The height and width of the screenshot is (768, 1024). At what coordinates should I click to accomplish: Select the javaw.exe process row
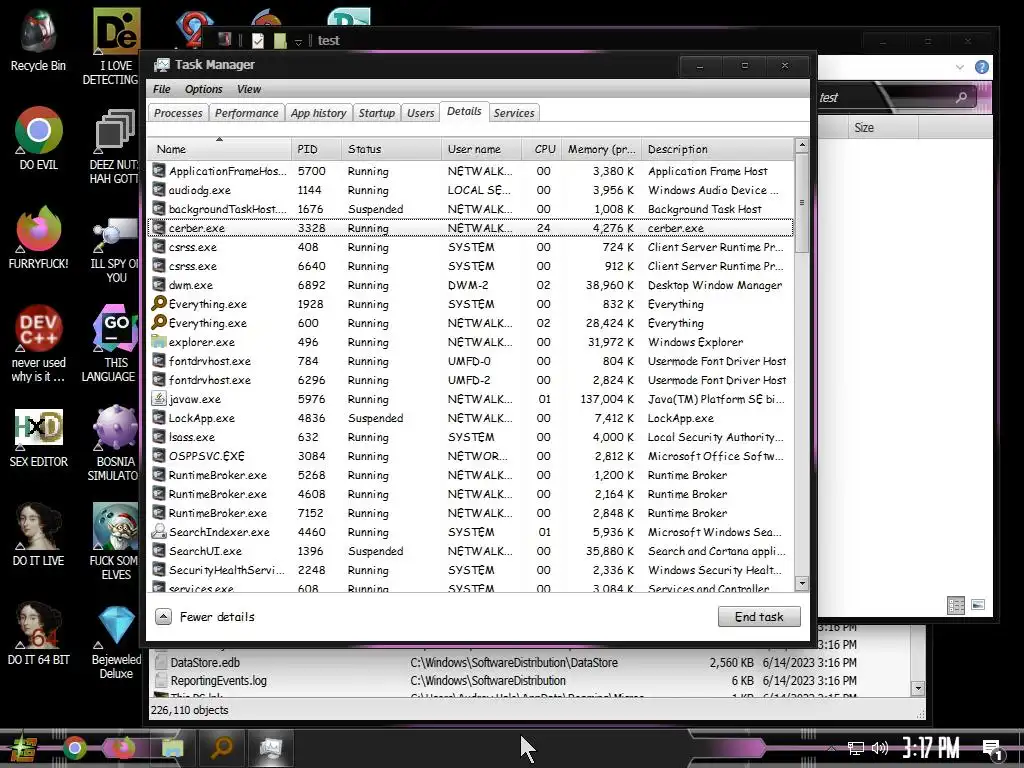(471, 399)
